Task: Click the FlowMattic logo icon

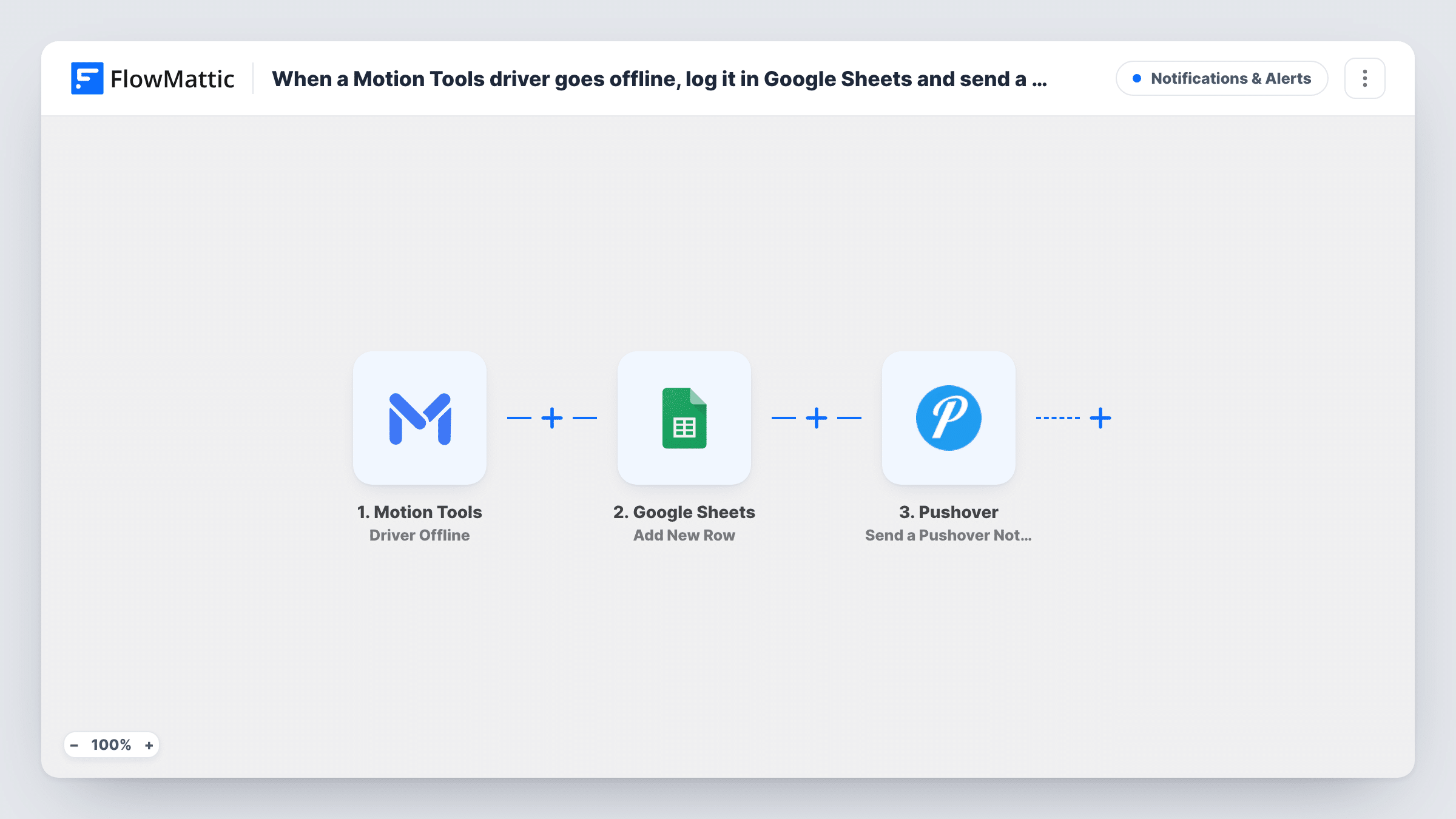Action: (87, 78)
